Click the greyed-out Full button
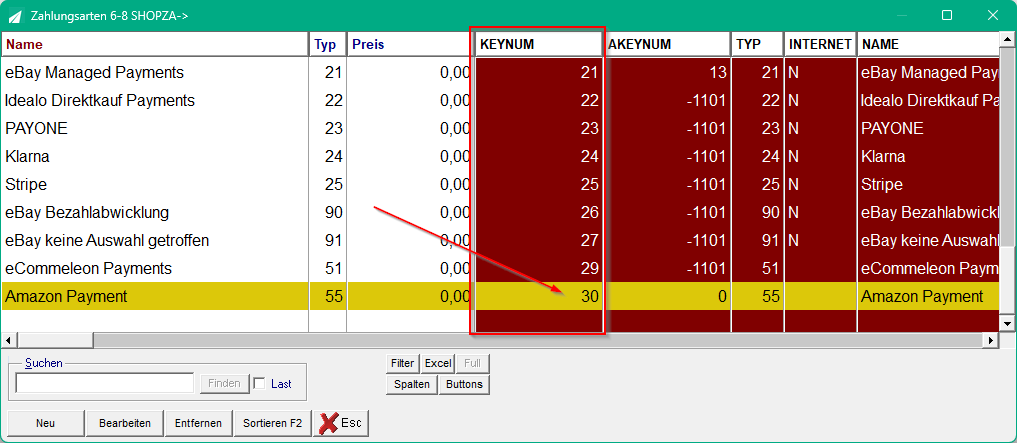Image resolution: width=1017 pixels, height=443 pixels. click(472, 363)
